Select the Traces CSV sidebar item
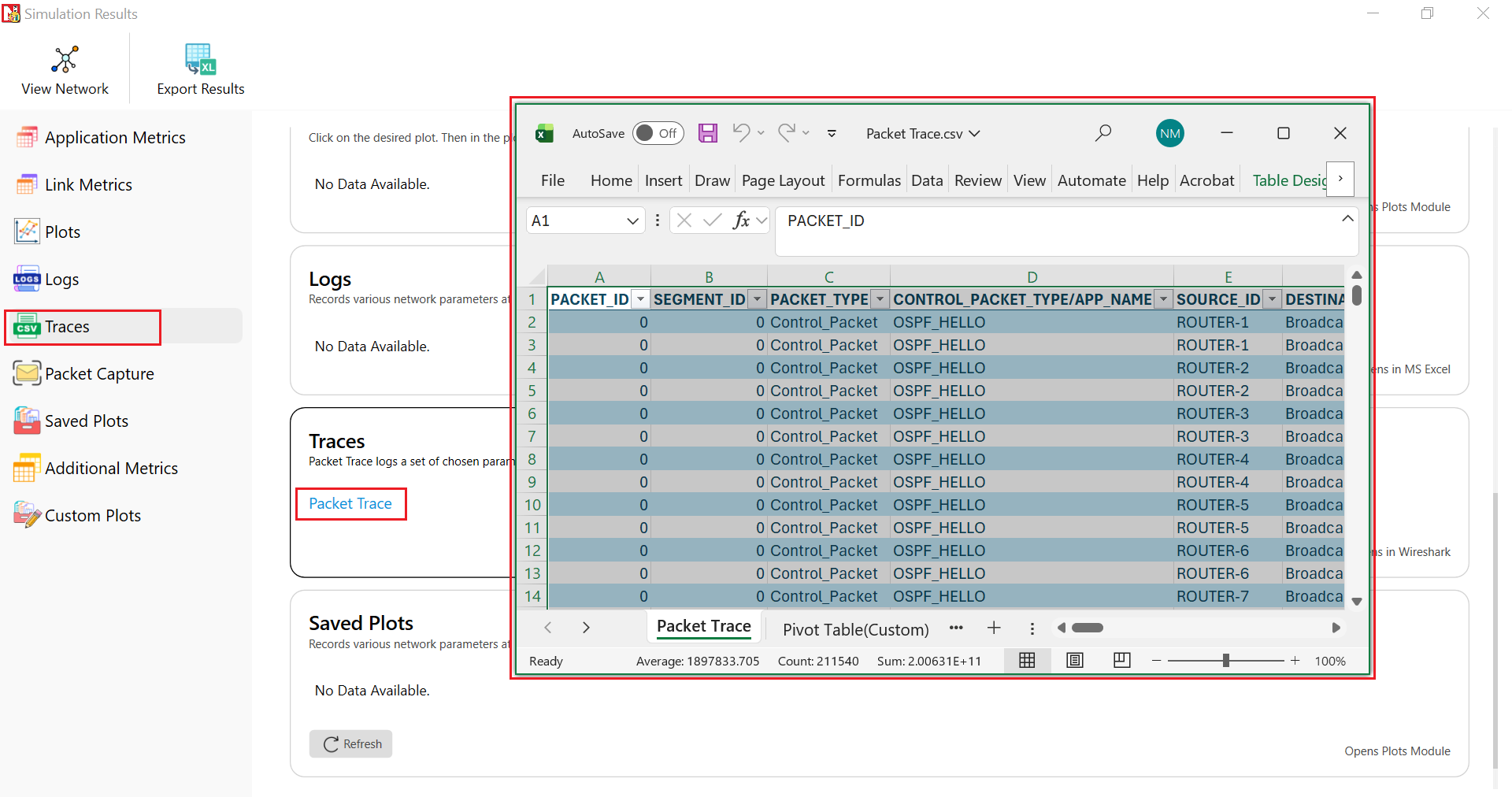The height and width of the screenshot is (797, 1512). [x=82, y=327]
